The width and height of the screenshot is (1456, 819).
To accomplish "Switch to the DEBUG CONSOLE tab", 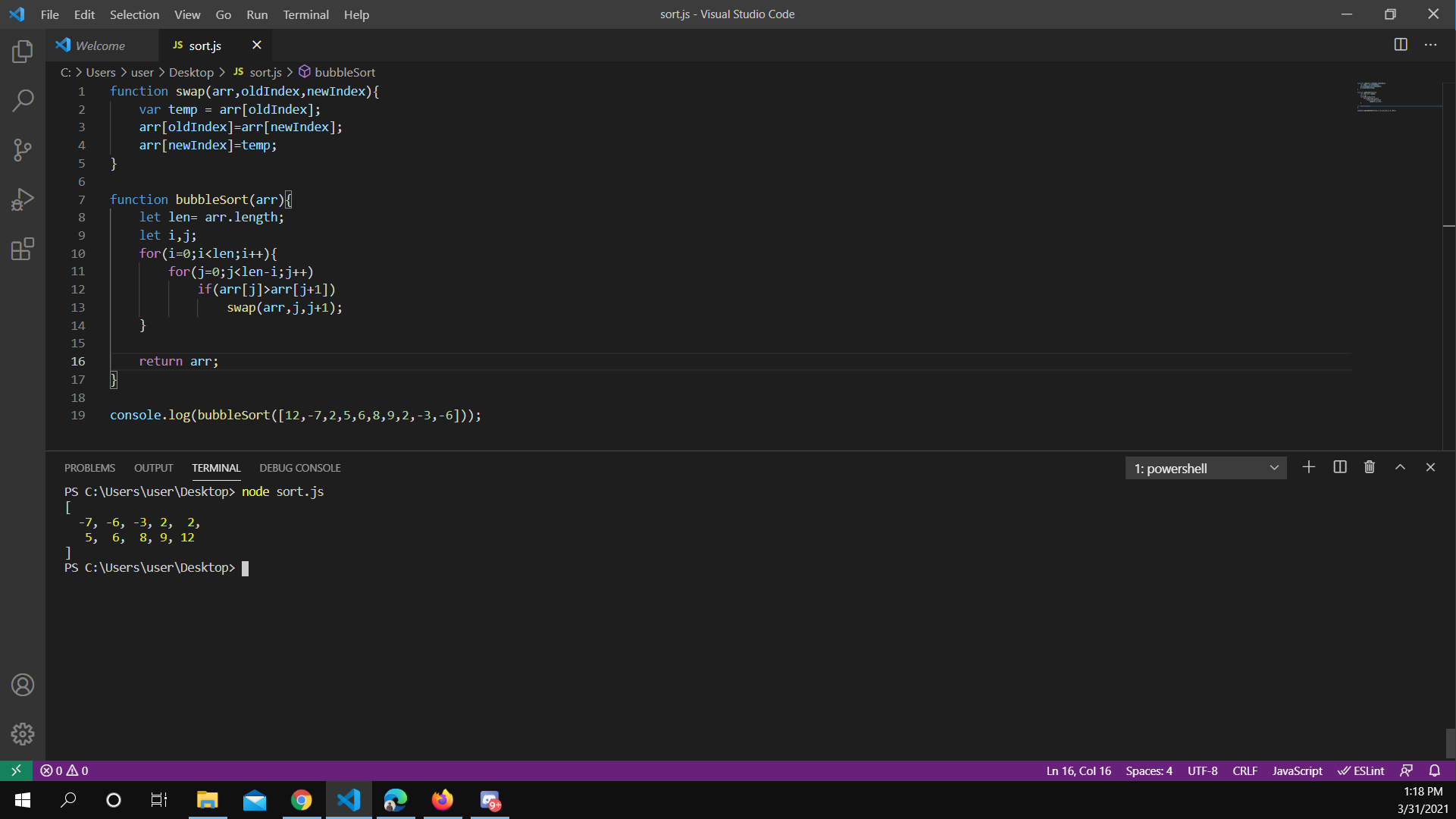I will pyautogui.click(x=300, y=468).
